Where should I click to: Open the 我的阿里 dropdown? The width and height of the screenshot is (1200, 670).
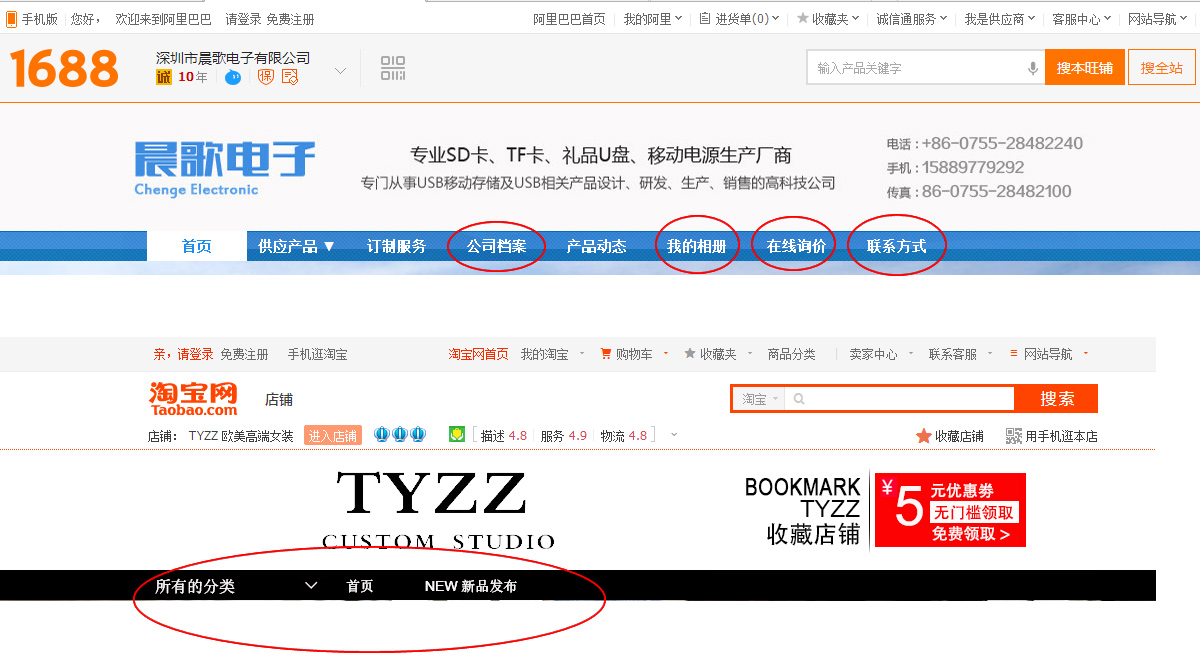[653, 19]
